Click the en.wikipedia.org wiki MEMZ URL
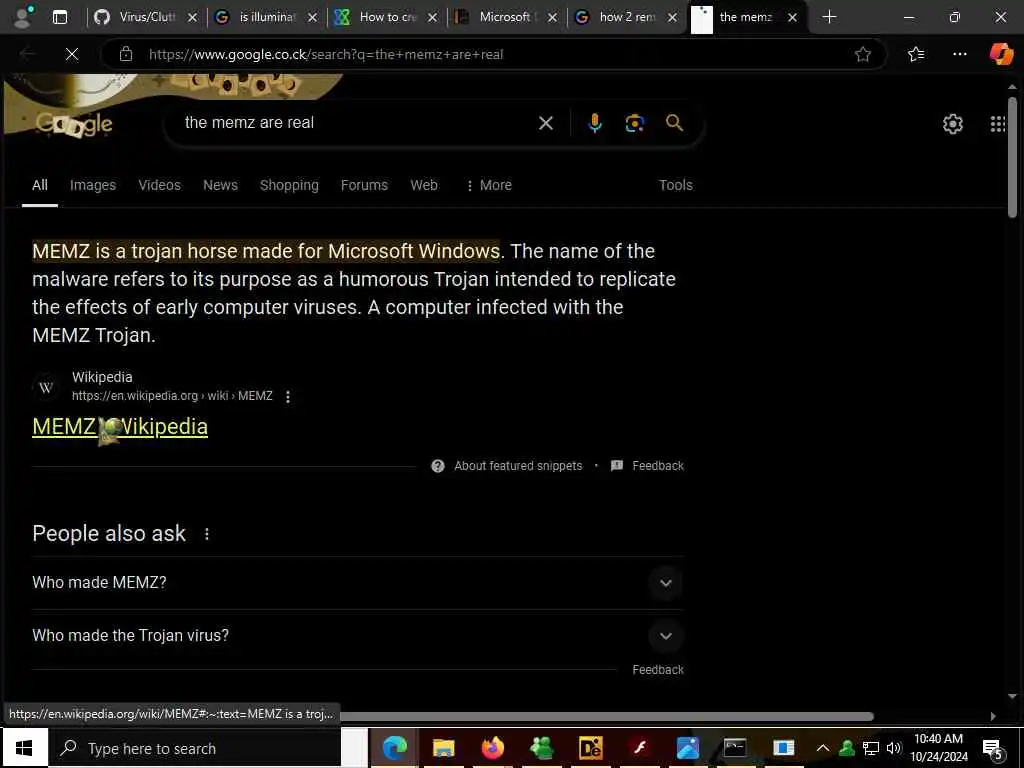The width and height of the screenshot is (1024, 768). coord(172,396)
